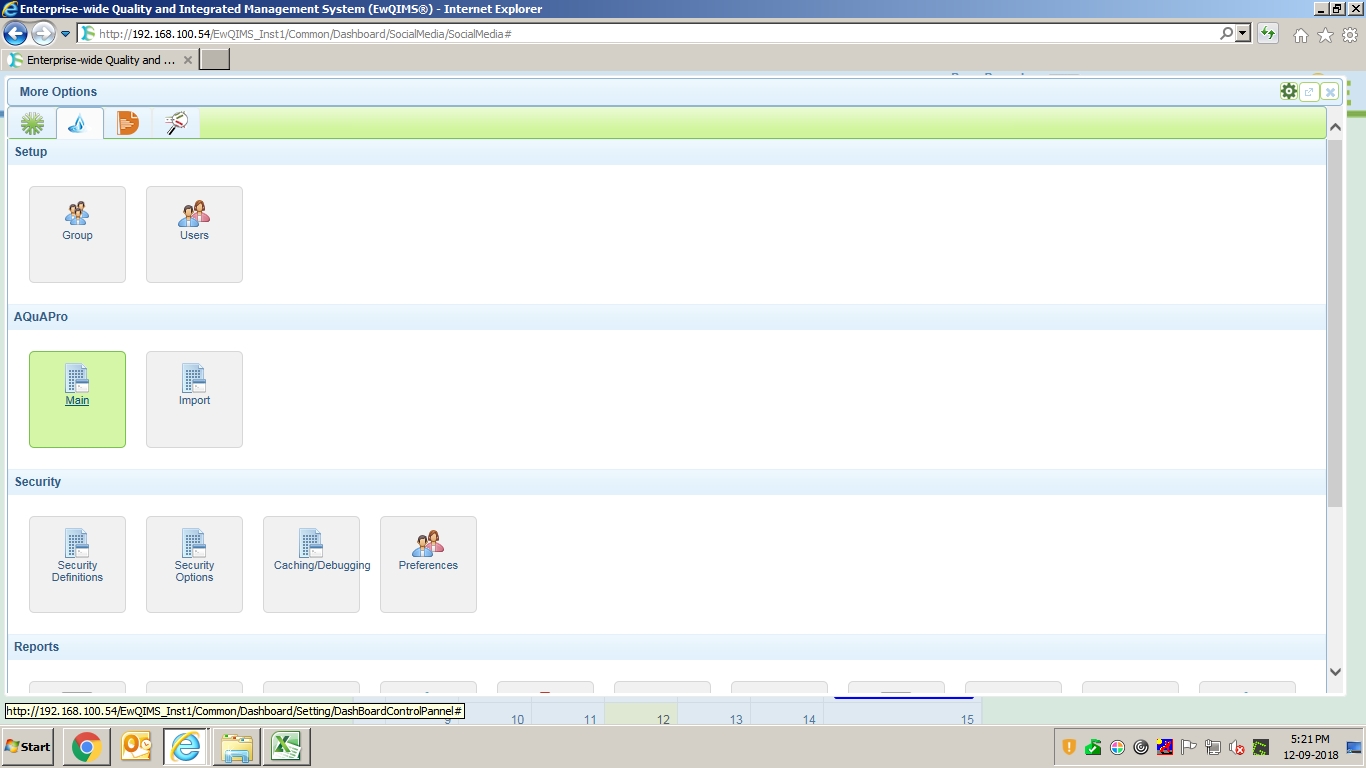Click the network tray icon

(x=1213, y=747)
